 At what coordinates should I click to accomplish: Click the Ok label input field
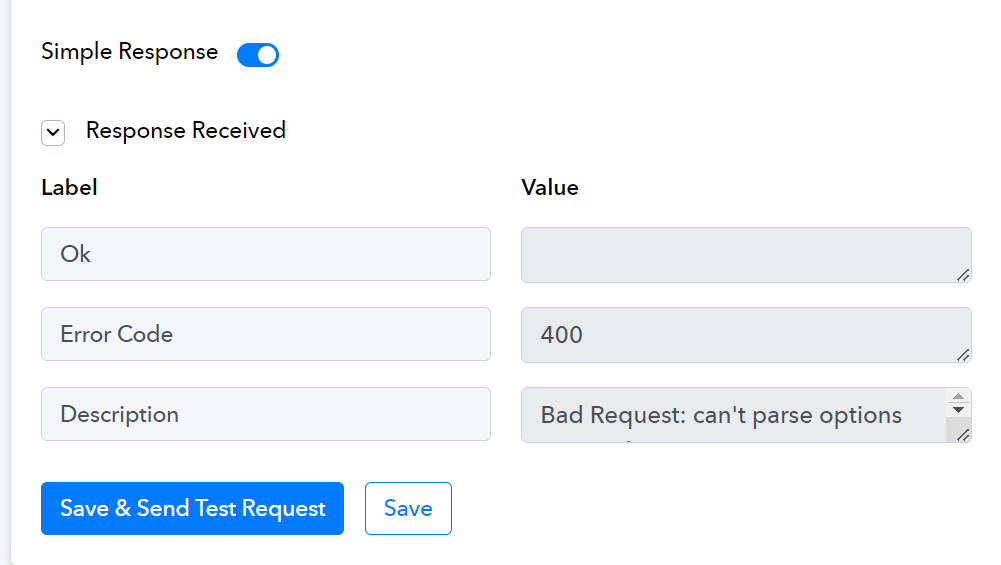click(x=266, y=254)
